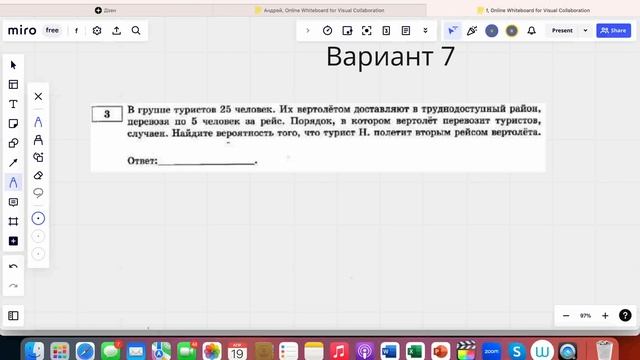Switch to the rightmost Online Whiteboard tab

point(534,10)
